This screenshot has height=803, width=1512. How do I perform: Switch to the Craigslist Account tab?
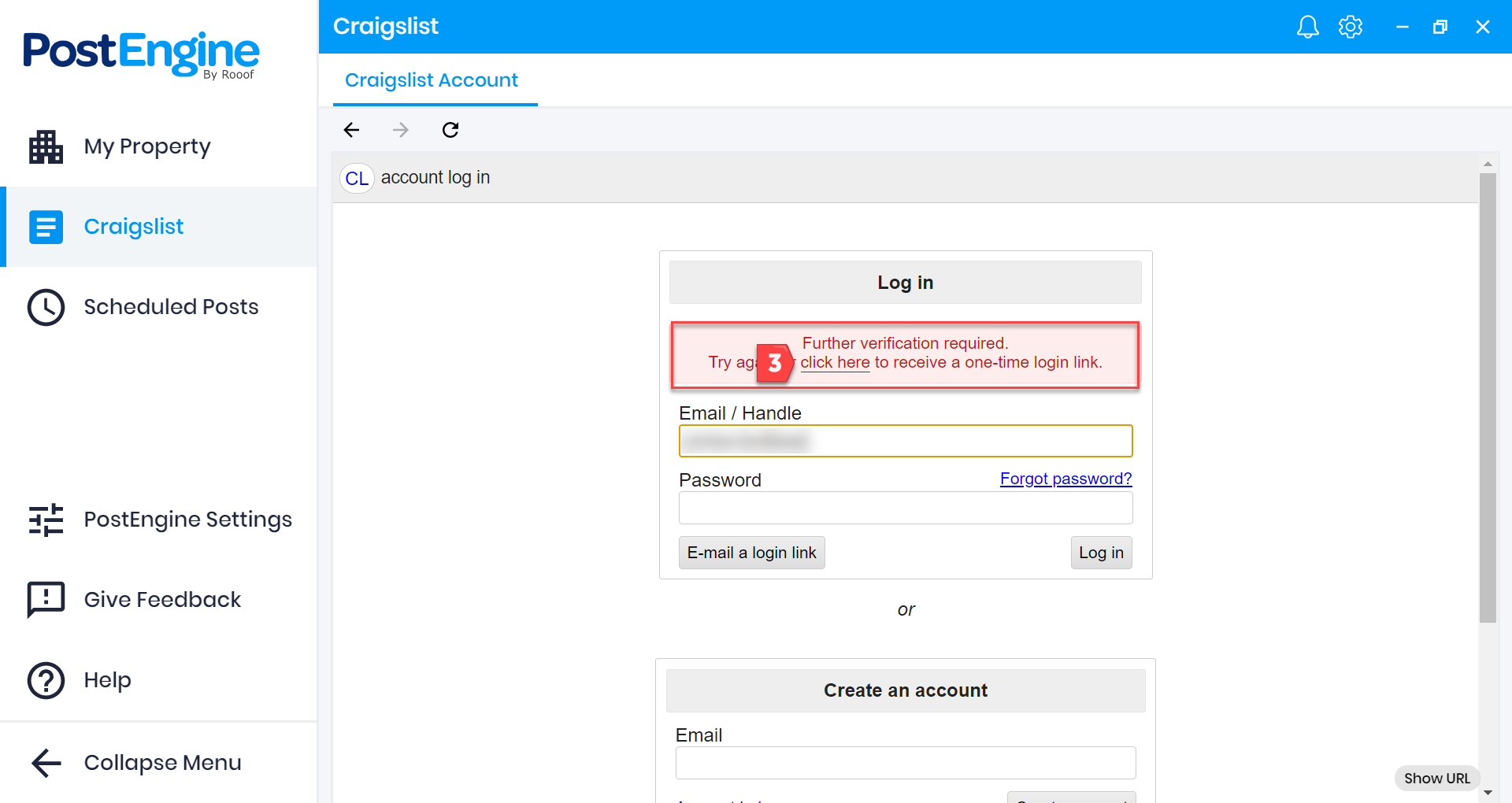432,80
